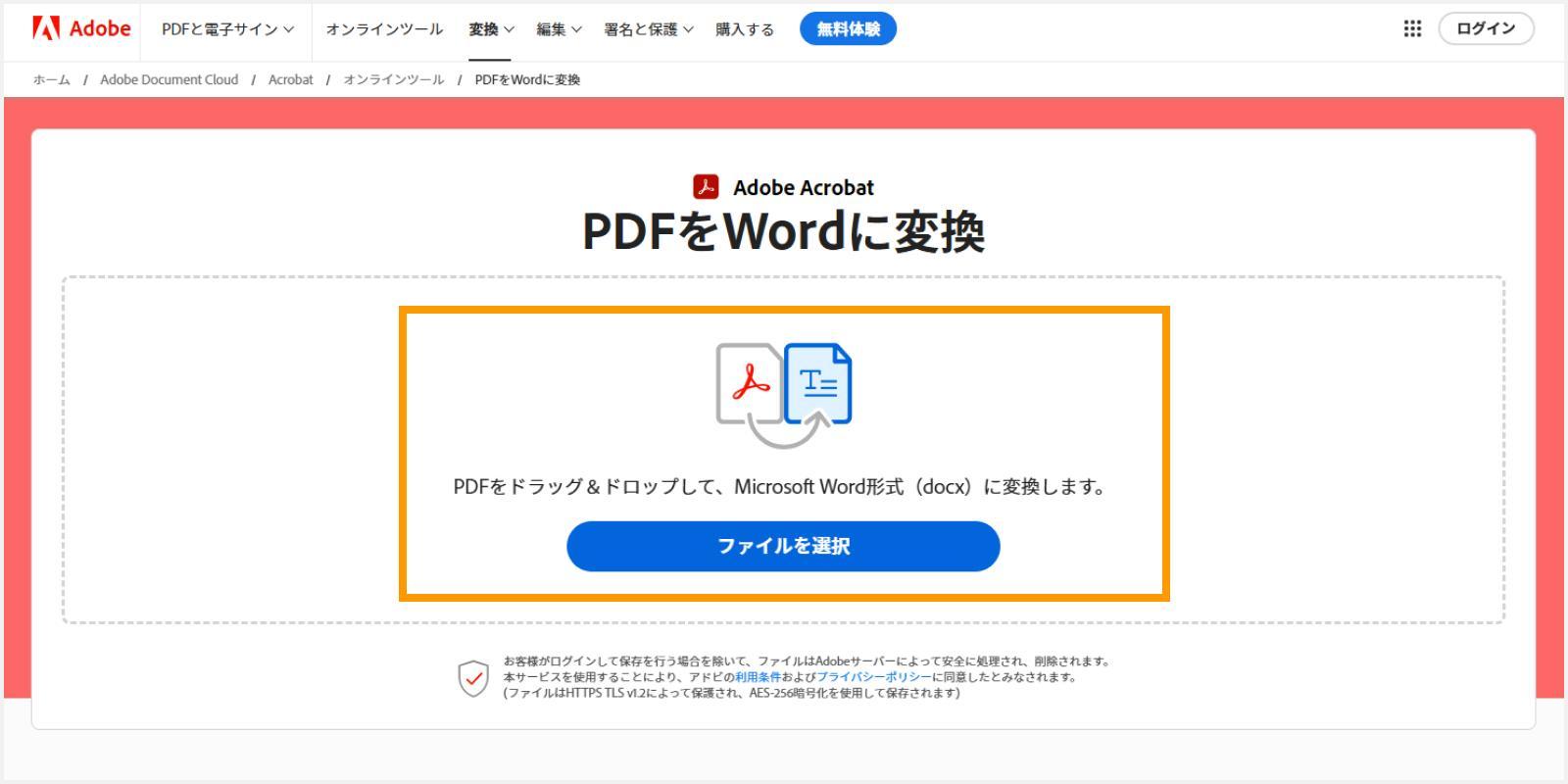
Task: Expand the 変換 menu
Action: 491,29
